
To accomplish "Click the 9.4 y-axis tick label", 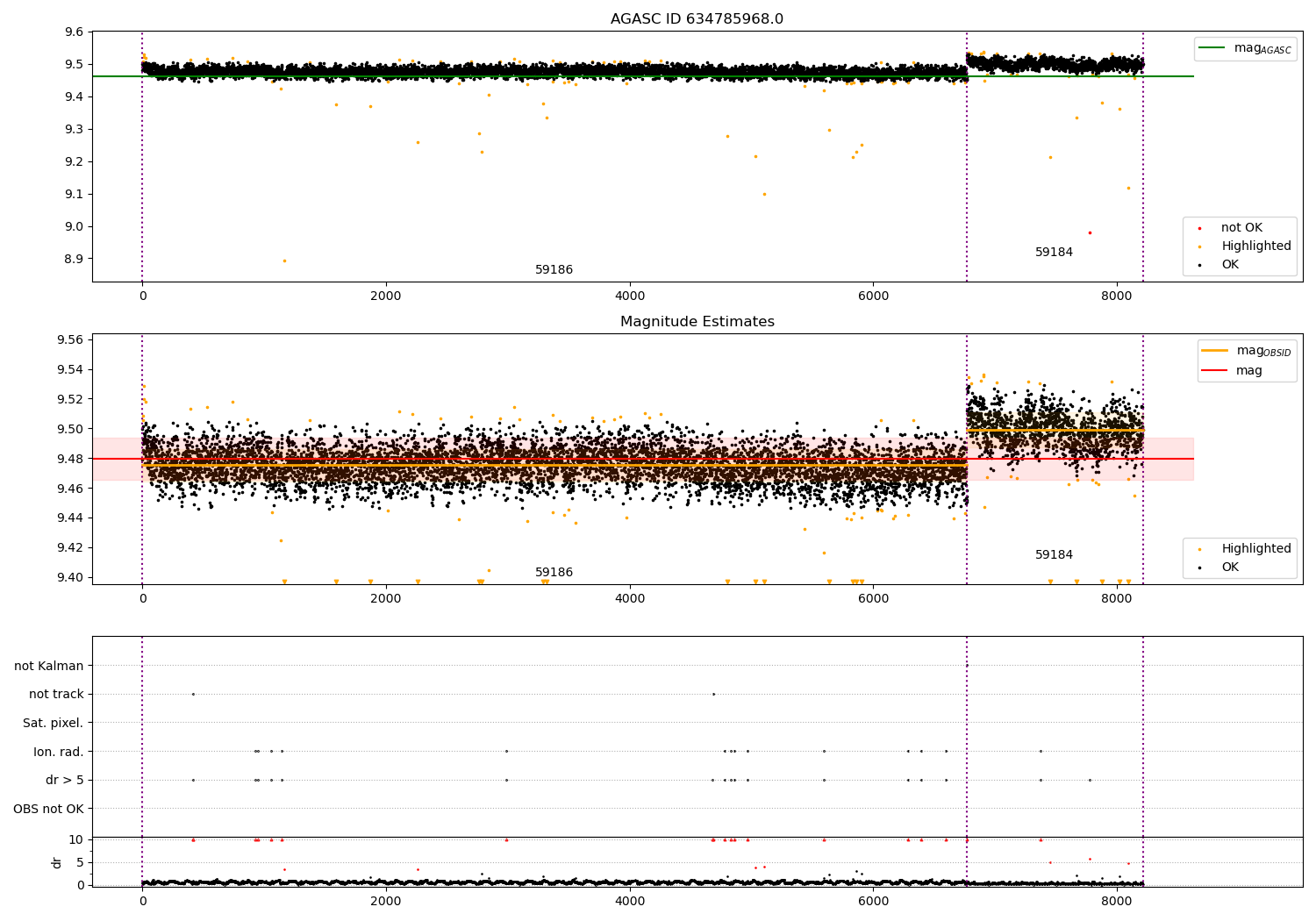I will tap(75, 97).
